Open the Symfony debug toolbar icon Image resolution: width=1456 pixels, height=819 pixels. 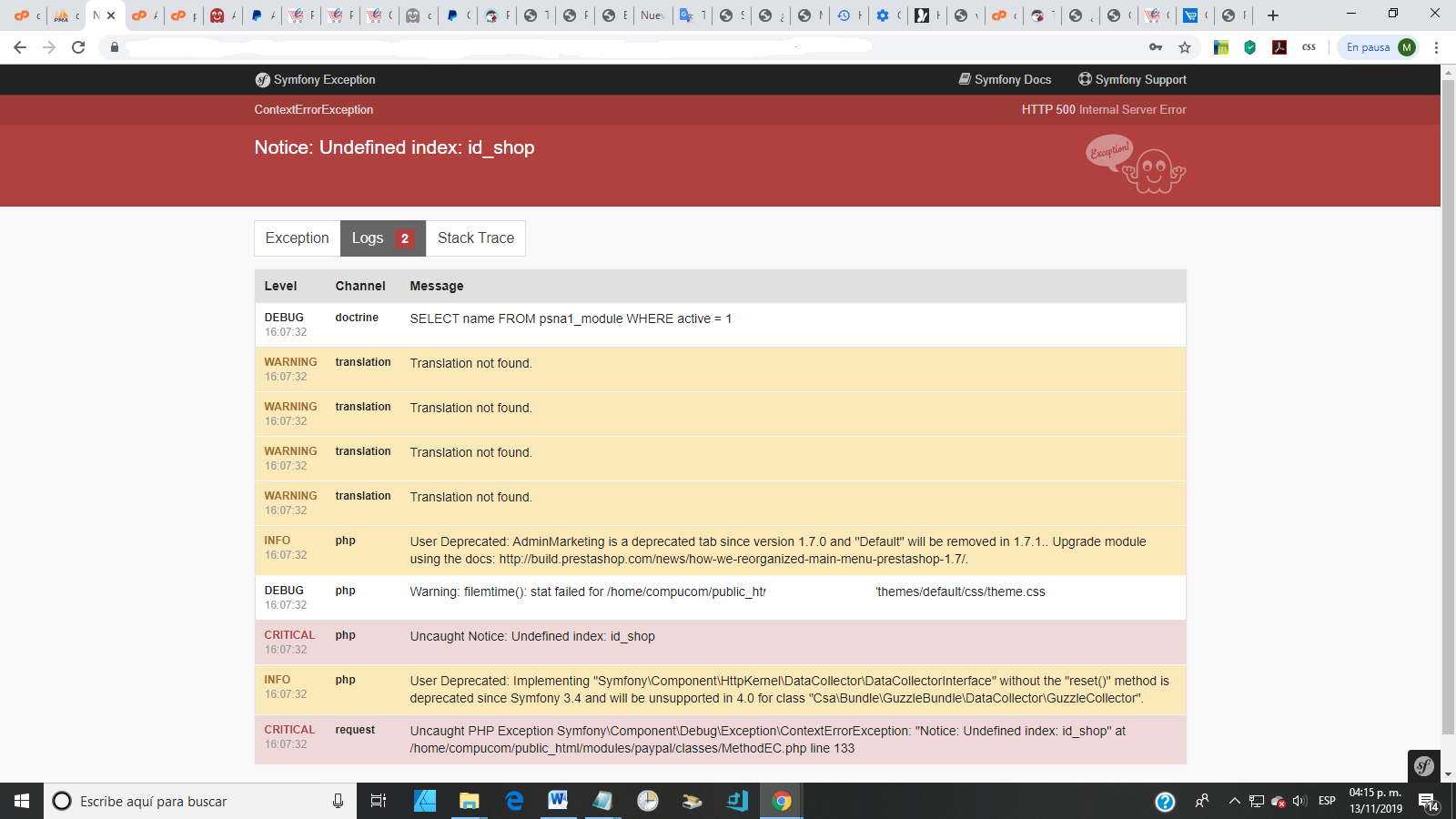[x=1424, y=766]
